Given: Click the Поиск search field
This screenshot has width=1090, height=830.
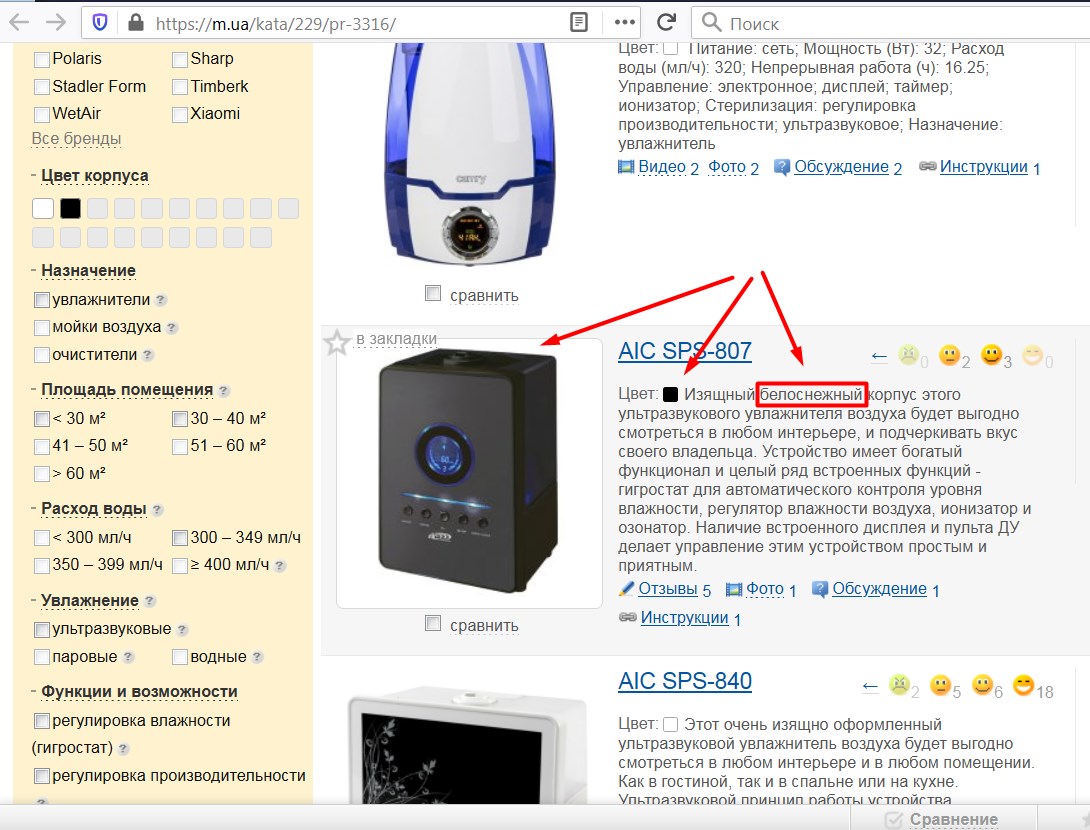Looking at the screenshot, I should click(880, 22).
